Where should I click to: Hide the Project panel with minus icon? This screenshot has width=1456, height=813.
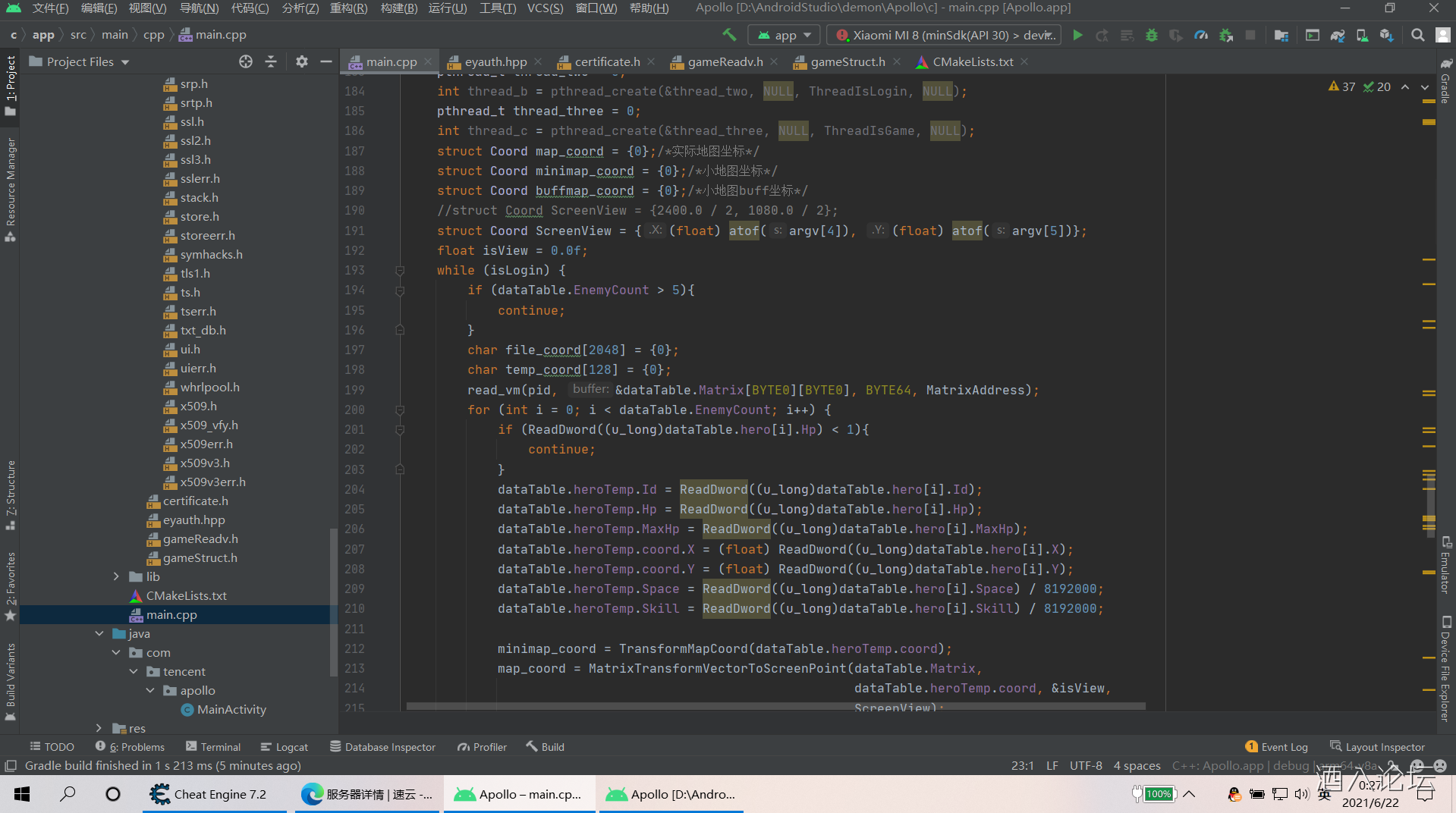pos(326,61)
